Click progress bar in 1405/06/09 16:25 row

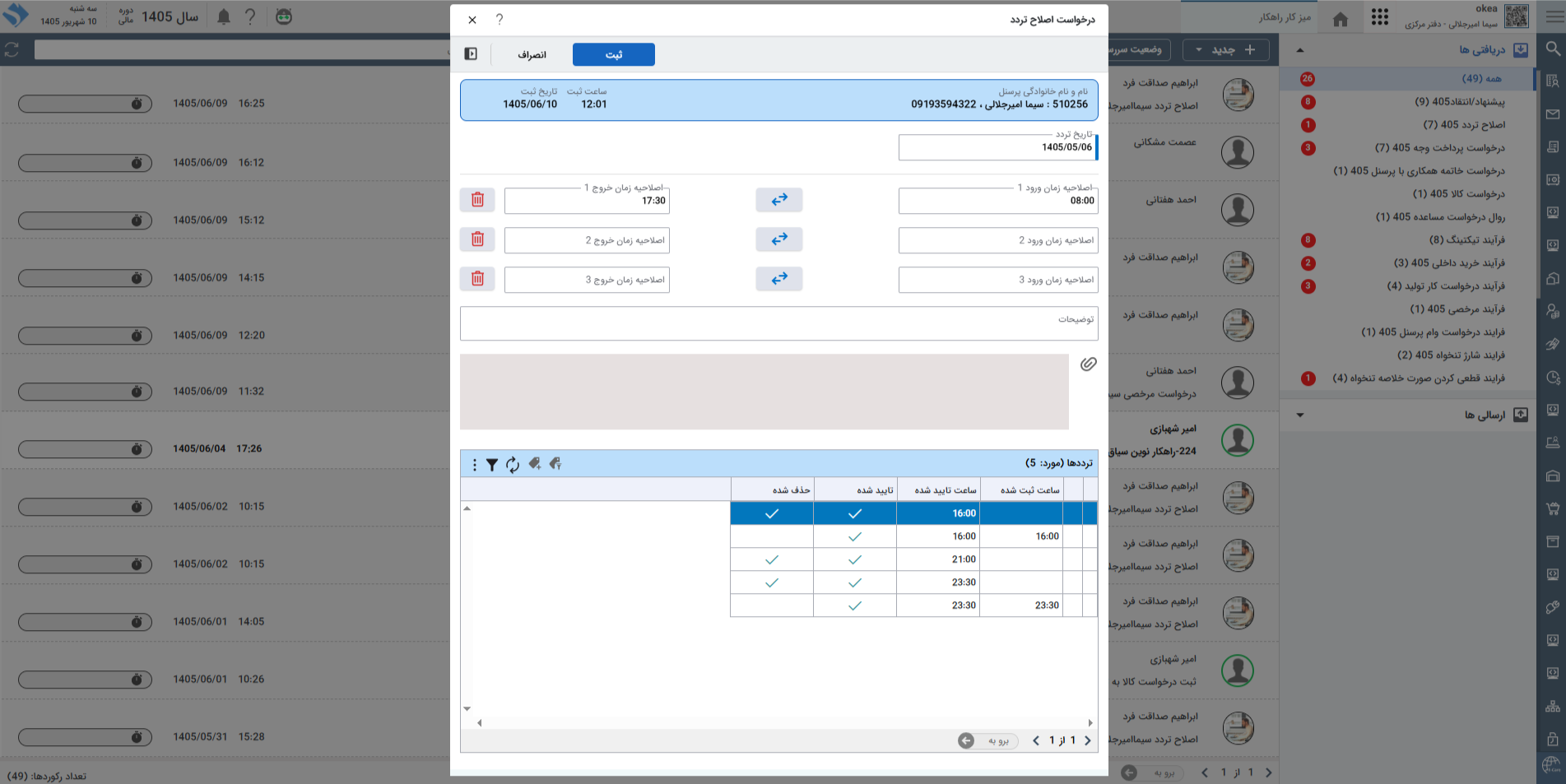[85, 104]
